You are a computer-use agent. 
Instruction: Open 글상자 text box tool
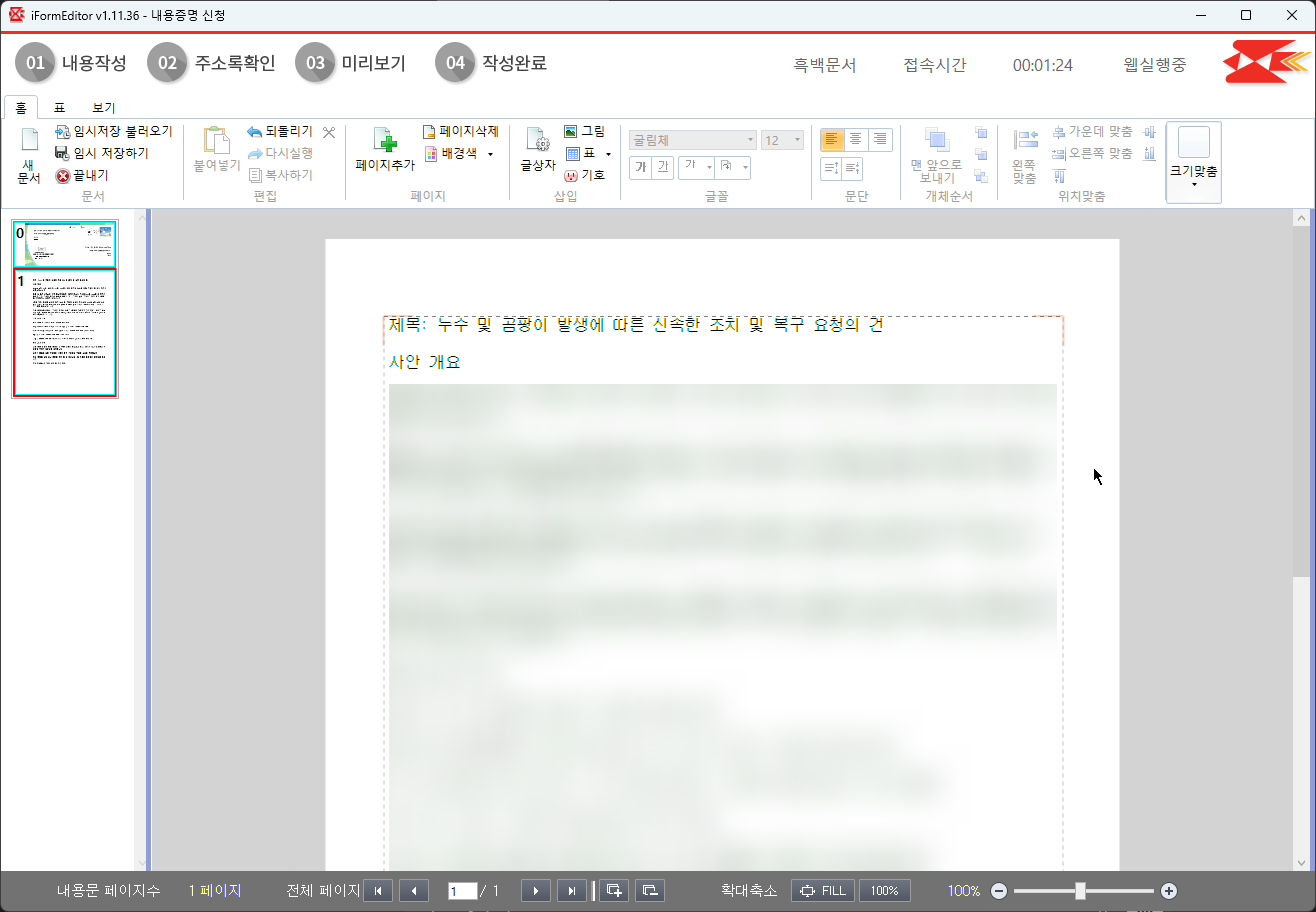tap(538, 151)
